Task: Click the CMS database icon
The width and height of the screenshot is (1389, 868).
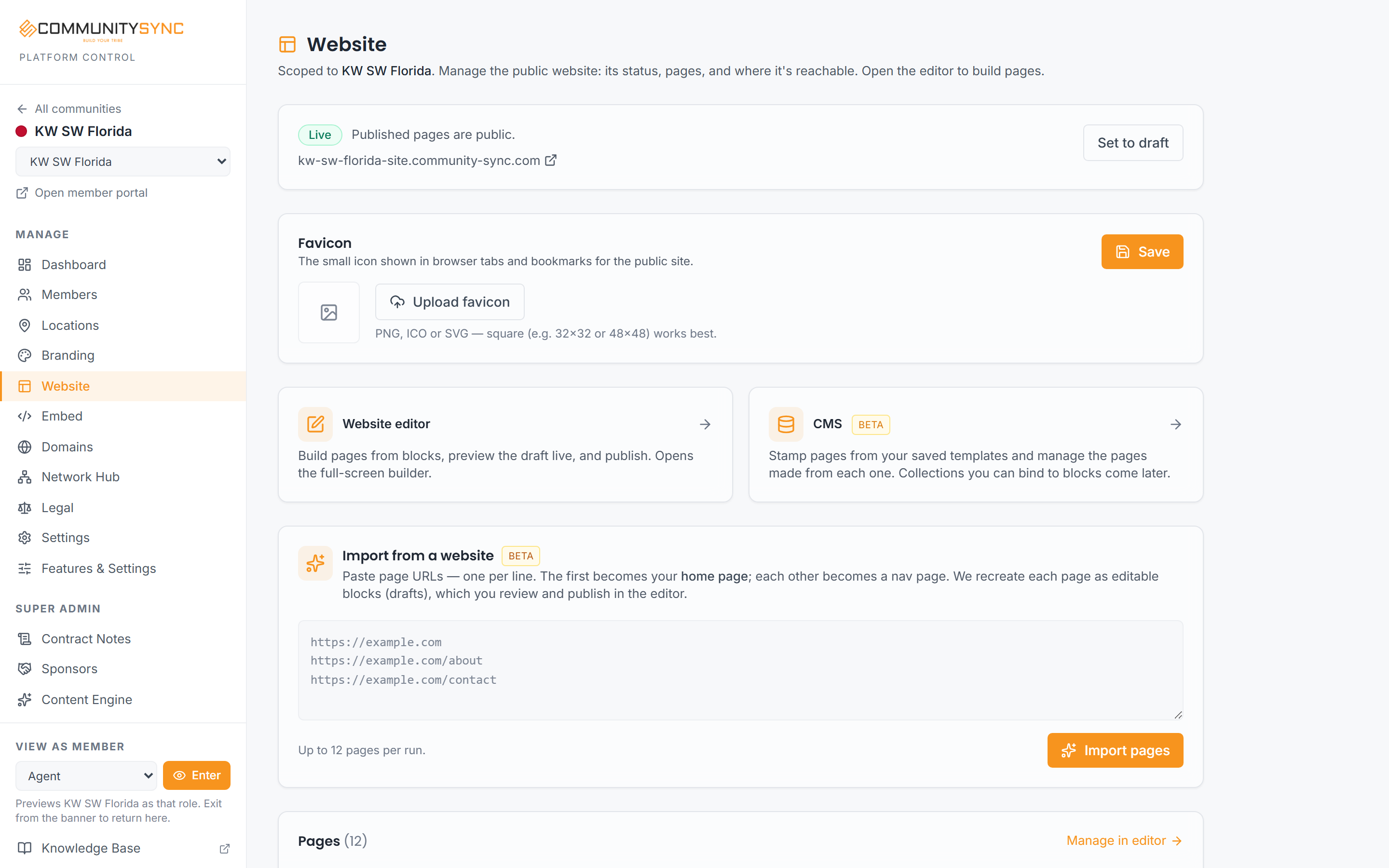Action: click(786, 424)
